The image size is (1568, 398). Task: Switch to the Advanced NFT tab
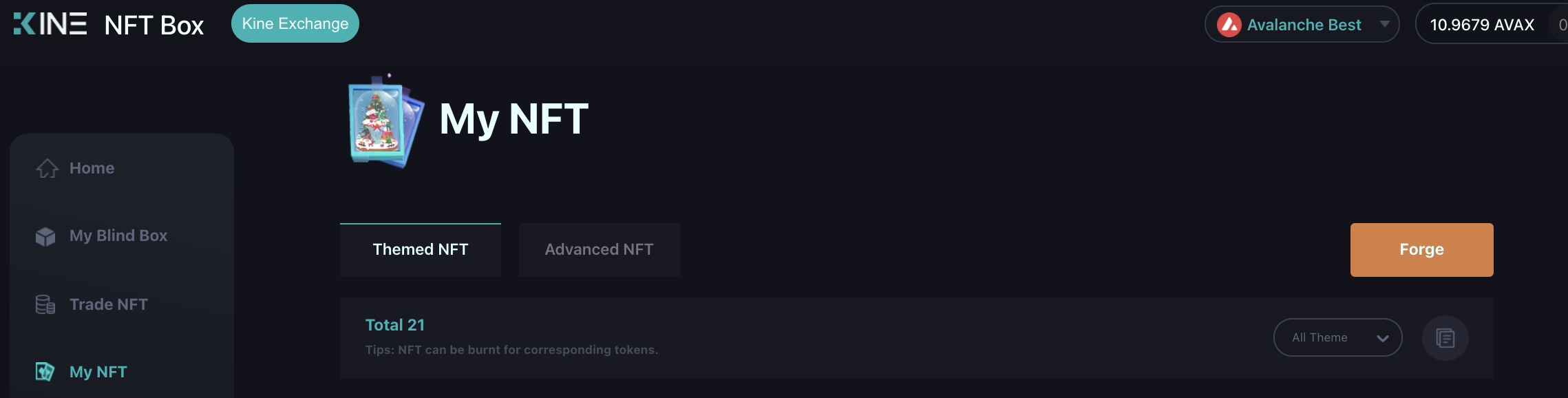point(599,249)
